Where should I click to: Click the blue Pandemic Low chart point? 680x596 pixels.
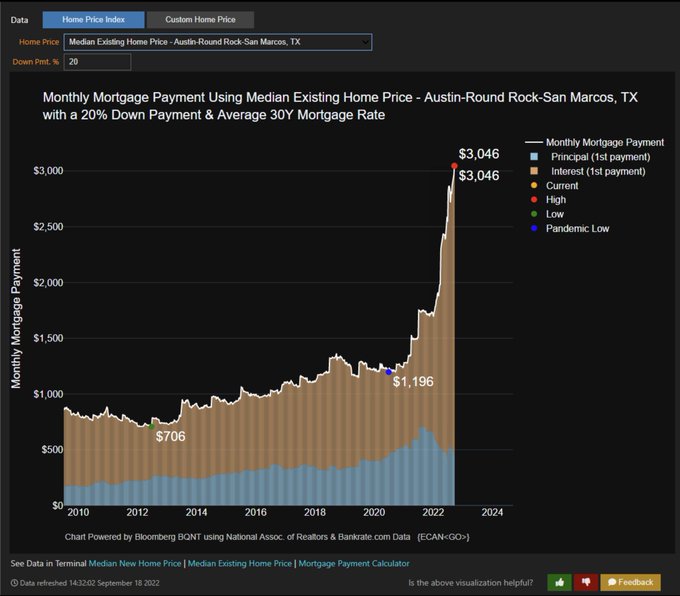pos(389,372)
